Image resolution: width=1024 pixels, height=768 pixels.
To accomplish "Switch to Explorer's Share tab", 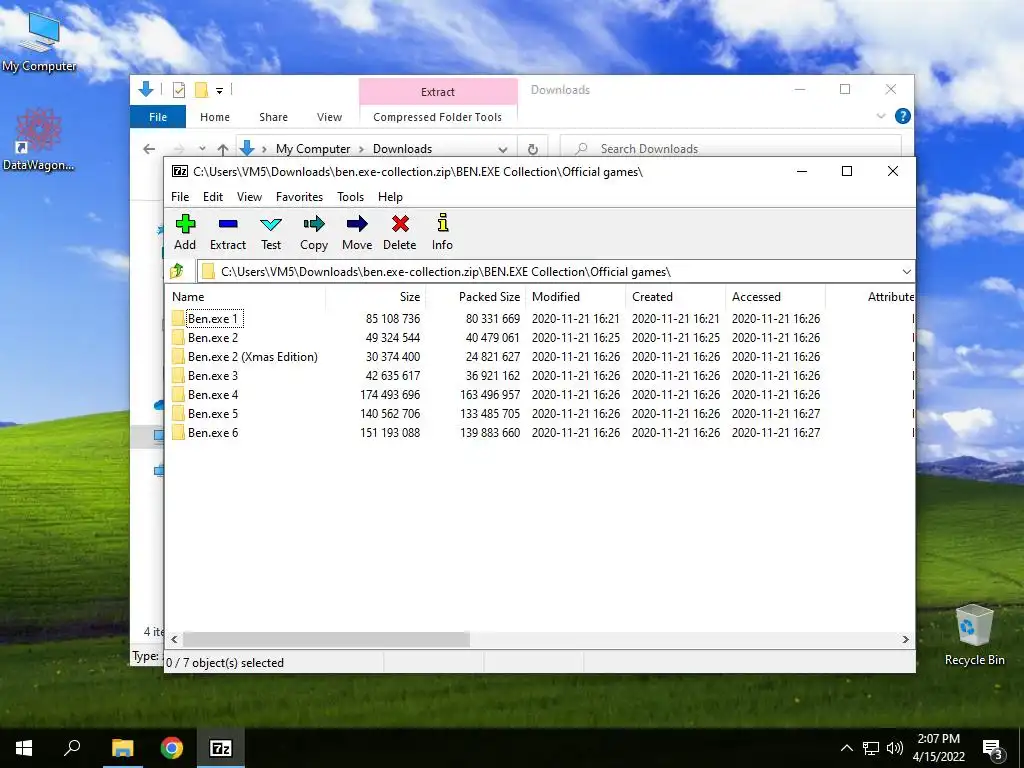I will 273,117.
